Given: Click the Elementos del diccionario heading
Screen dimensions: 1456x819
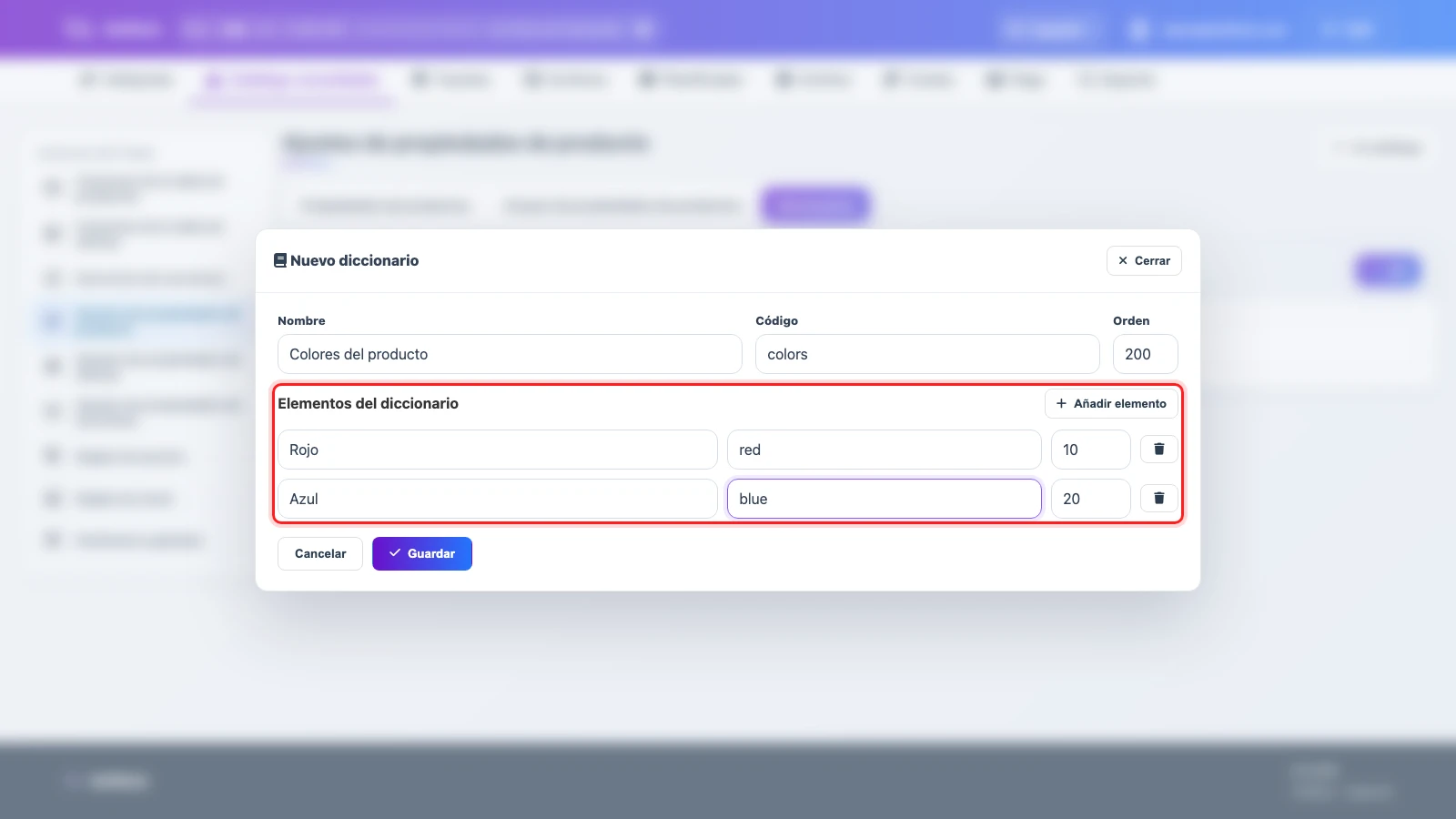Looking at the screenshot, I should (x=368, y=403).
